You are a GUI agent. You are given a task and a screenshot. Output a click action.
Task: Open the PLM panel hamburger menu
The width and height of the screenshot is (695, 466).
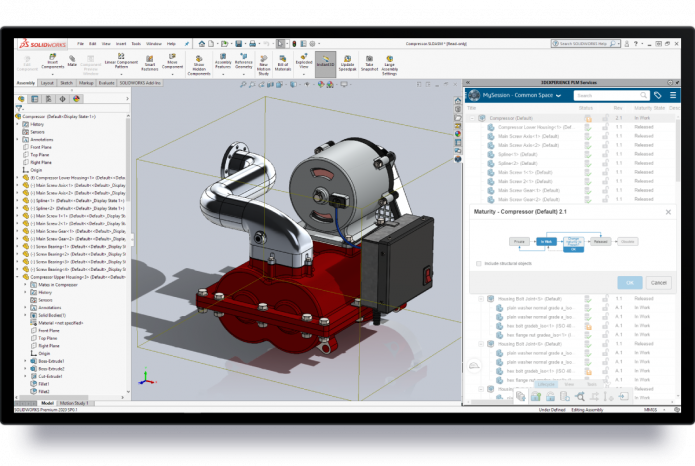click(x=673, y=95)
